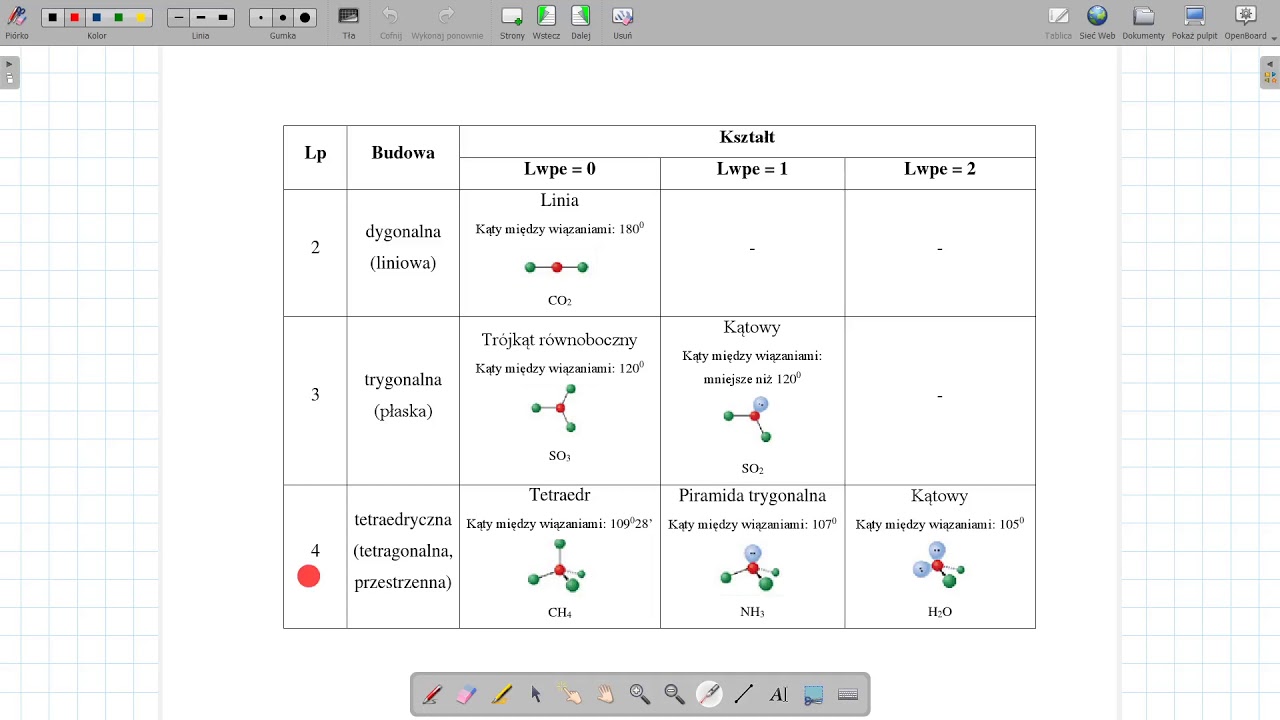This screenshot has height=720, width=1280.
Task: Select the capture region scissors tool
Action: 813,694
